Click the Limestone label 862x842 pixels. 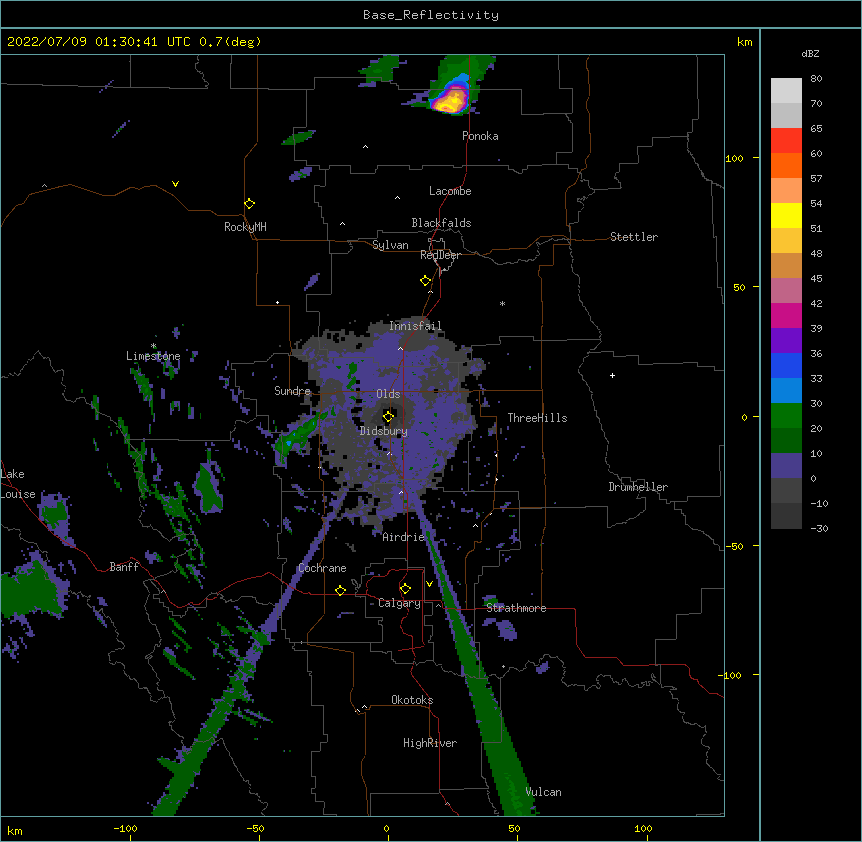153,356
